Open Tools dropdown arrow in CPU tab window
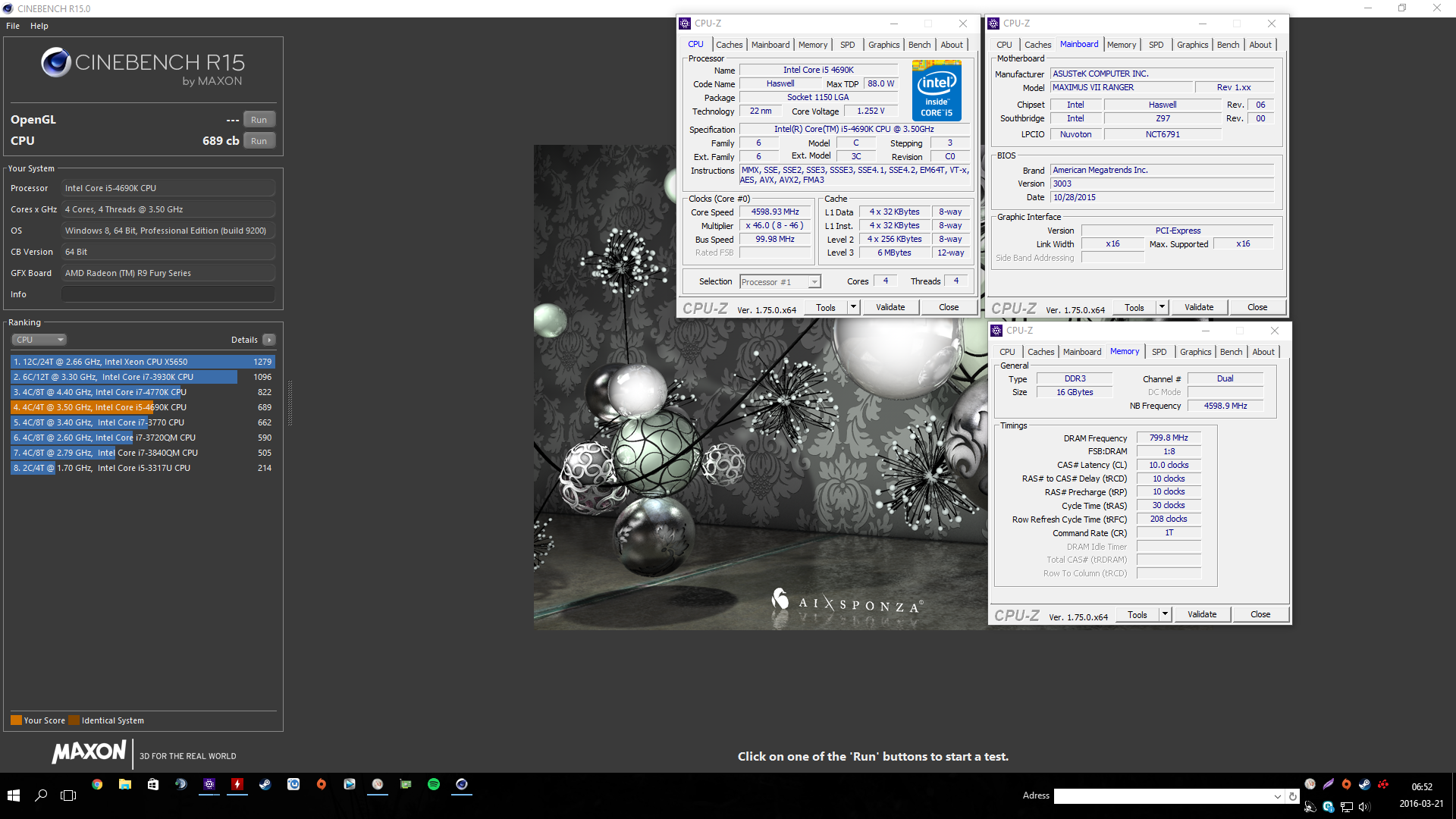1456x819 pixels. [x=853, y=307]
